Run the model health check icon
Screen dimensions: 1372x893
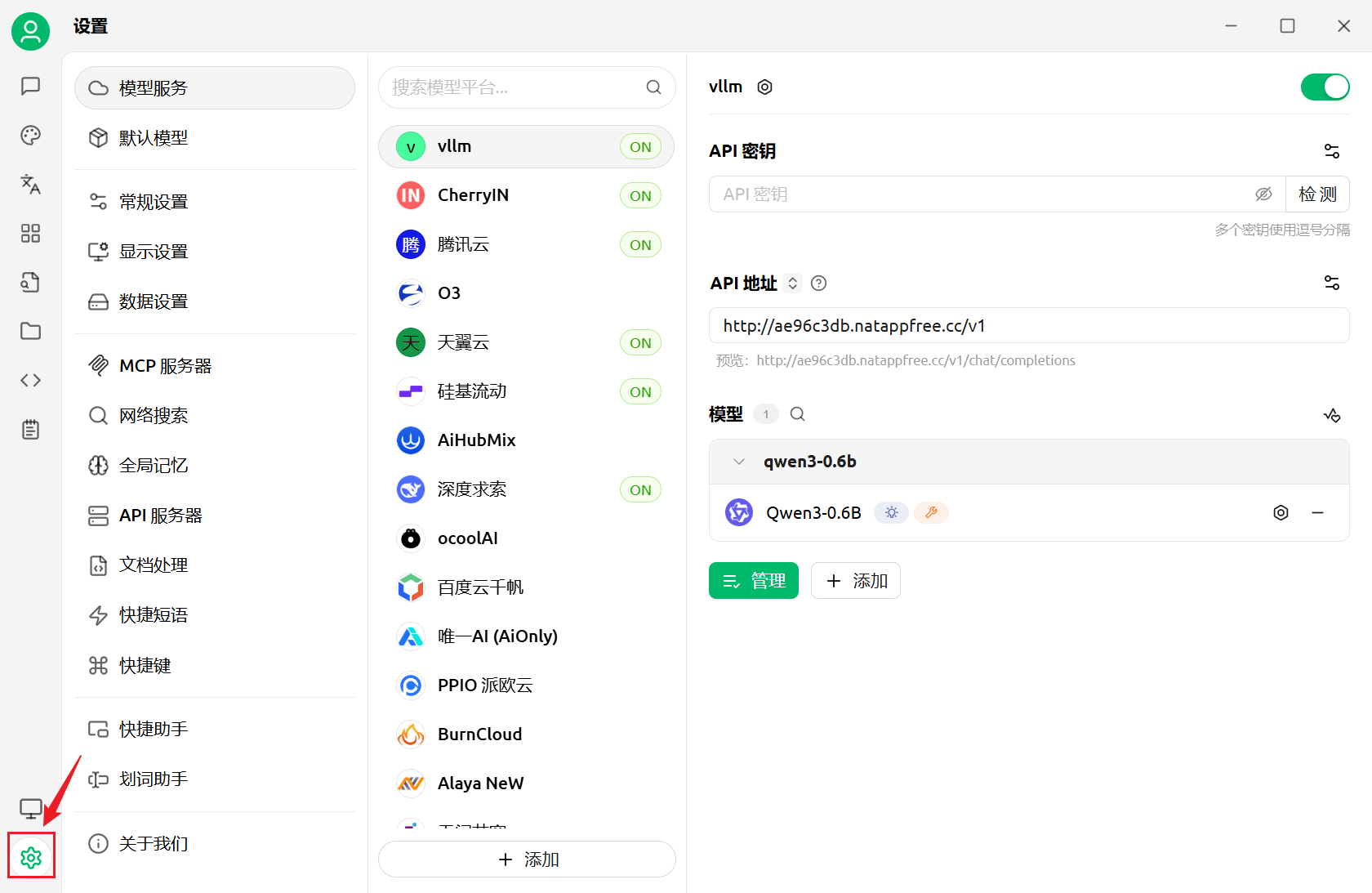(1331, 415)
